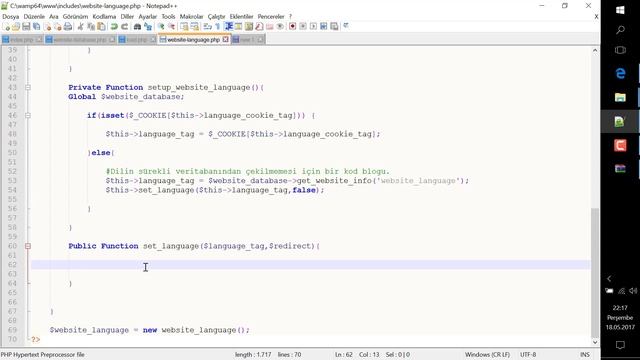The width and height of the screenshot is (640, 360).
Task: Paste from clipboard using toolbar icon
Action: coord(101,27)
